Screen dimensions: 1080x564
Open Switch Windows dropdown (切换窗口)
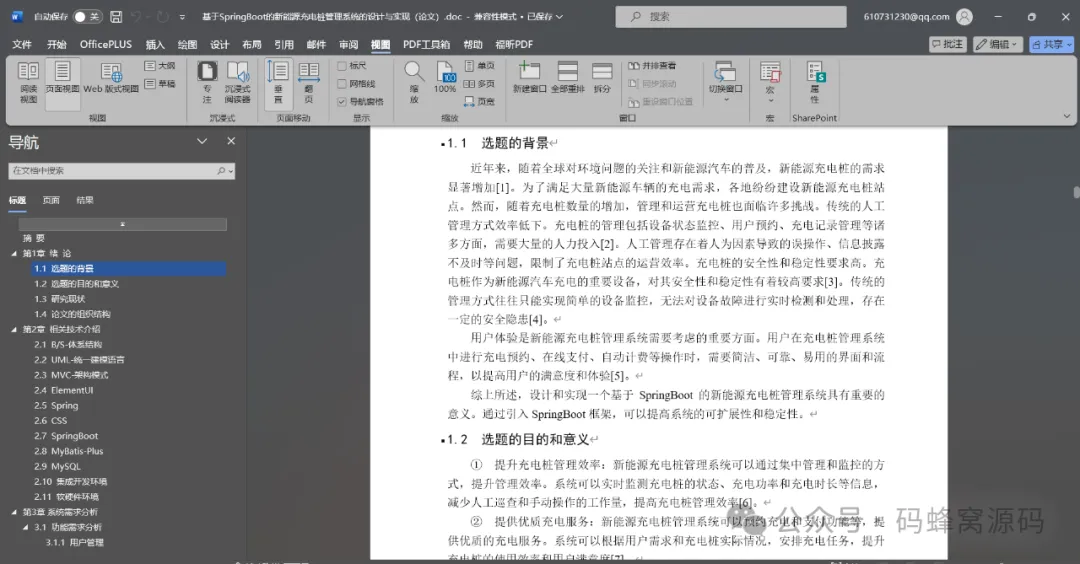point(725,83)
